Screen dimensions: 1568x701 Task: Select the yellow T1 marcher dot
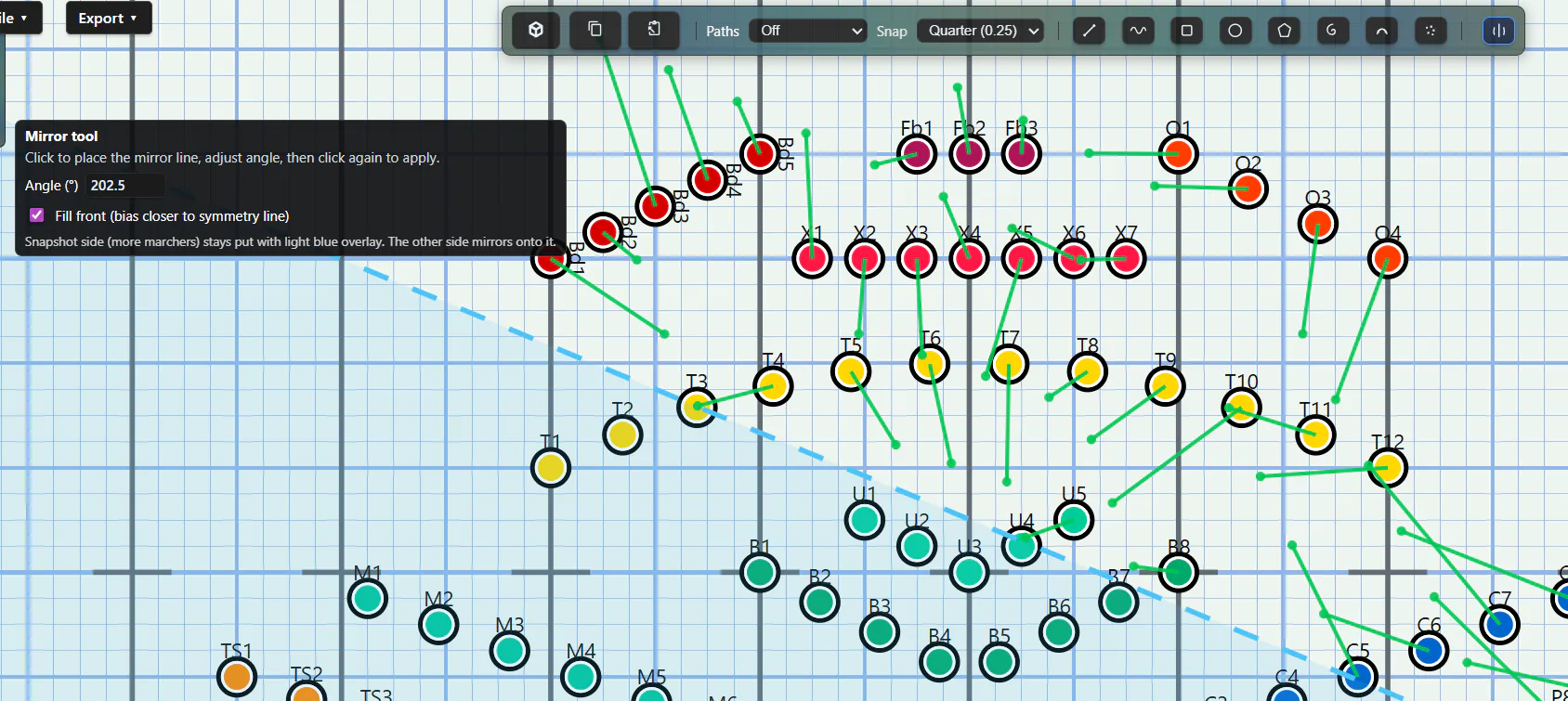pyautogui.click(x=551, y=468)
